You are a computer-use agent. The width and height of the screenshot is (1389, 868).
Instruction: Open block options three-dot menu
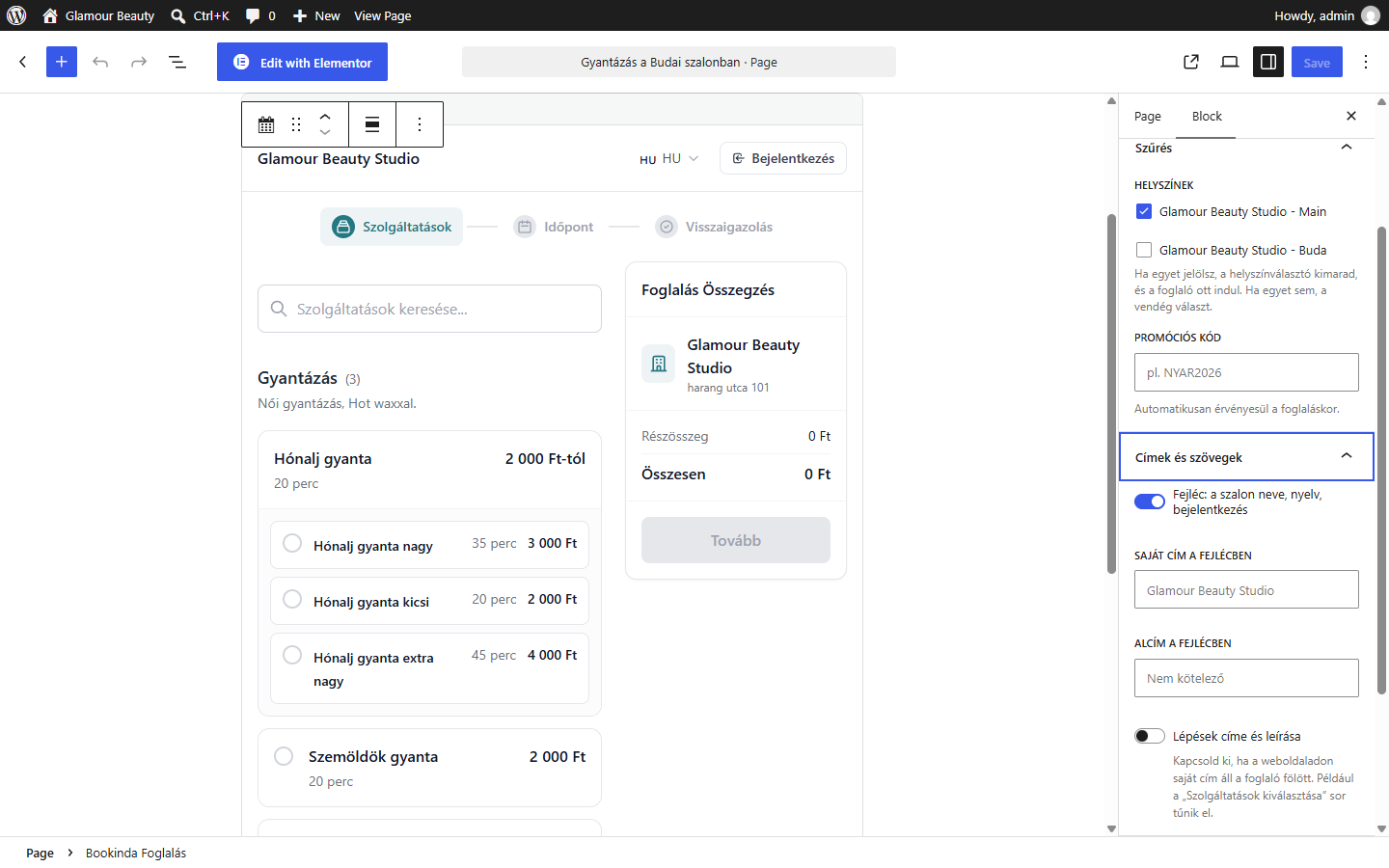[420, 124]
